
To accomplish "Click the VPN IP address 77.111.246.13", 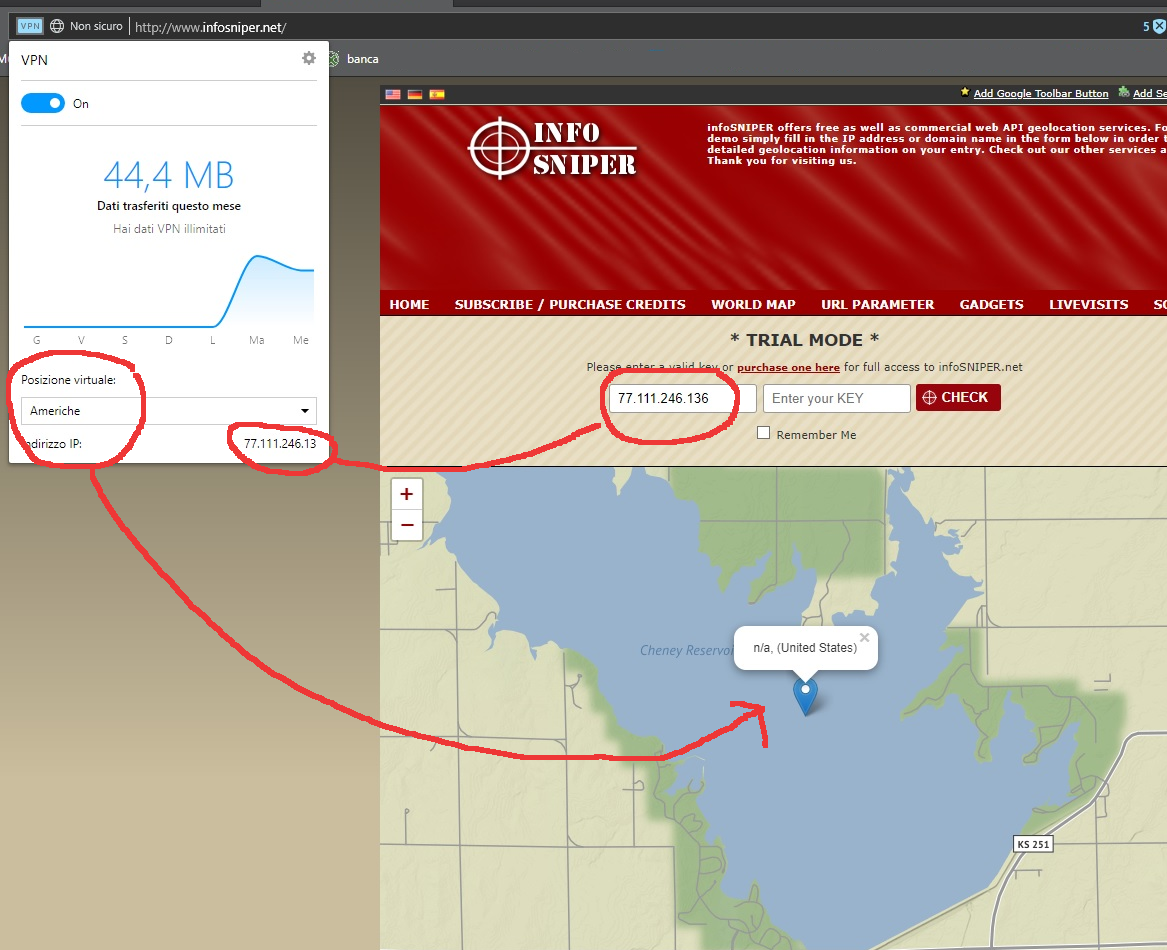I will pos(280,444).
